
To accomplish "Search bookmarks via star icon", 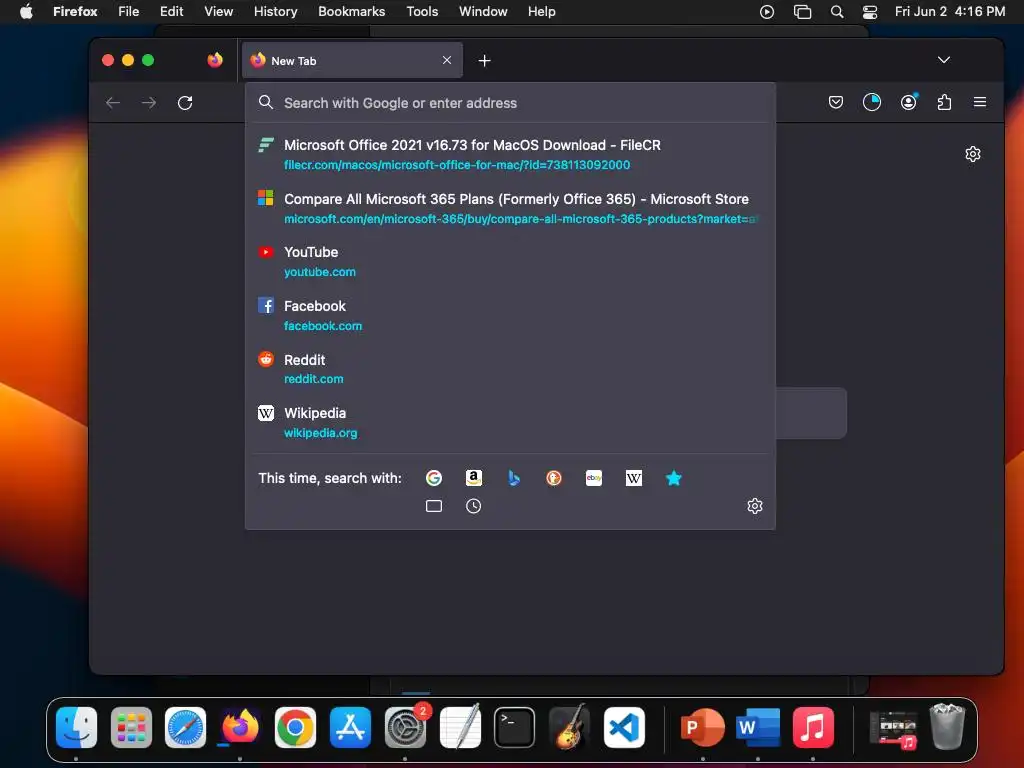I will pos(673,478).
